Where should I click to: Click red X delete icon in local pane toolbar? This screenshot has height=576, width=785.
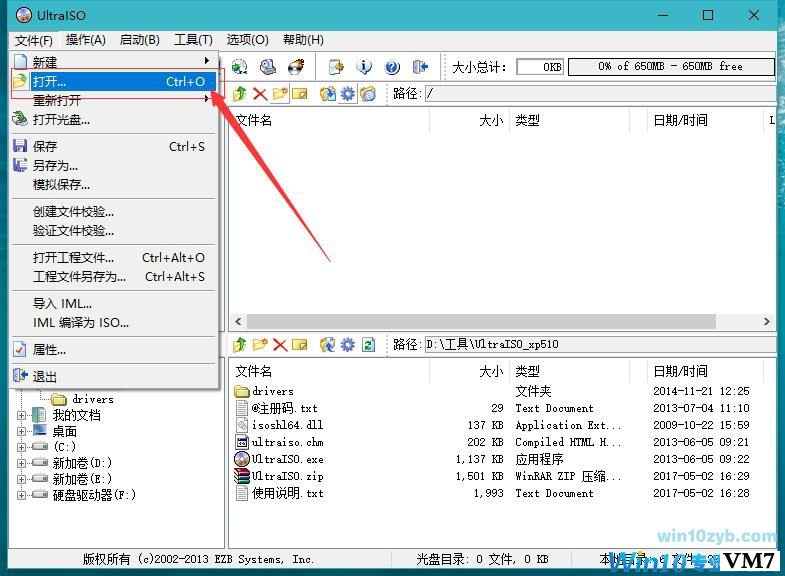point(280,344)
